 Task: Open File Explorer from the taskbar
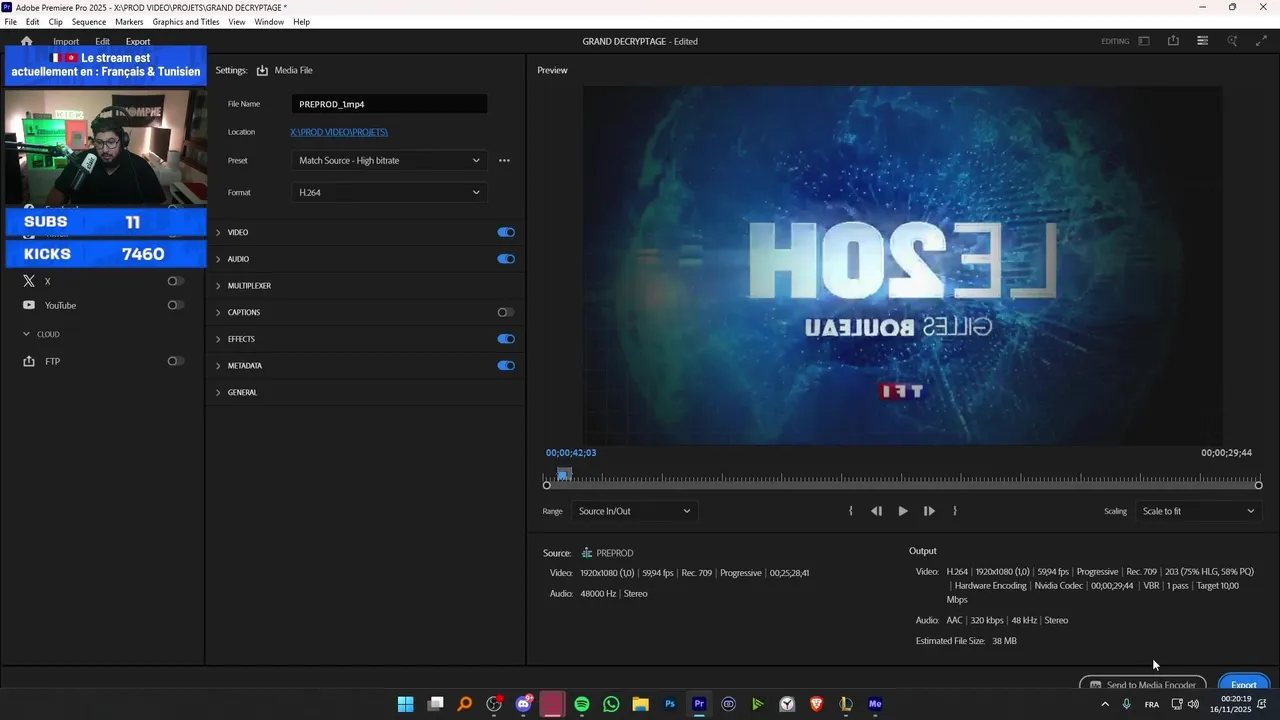click(640, 704)
